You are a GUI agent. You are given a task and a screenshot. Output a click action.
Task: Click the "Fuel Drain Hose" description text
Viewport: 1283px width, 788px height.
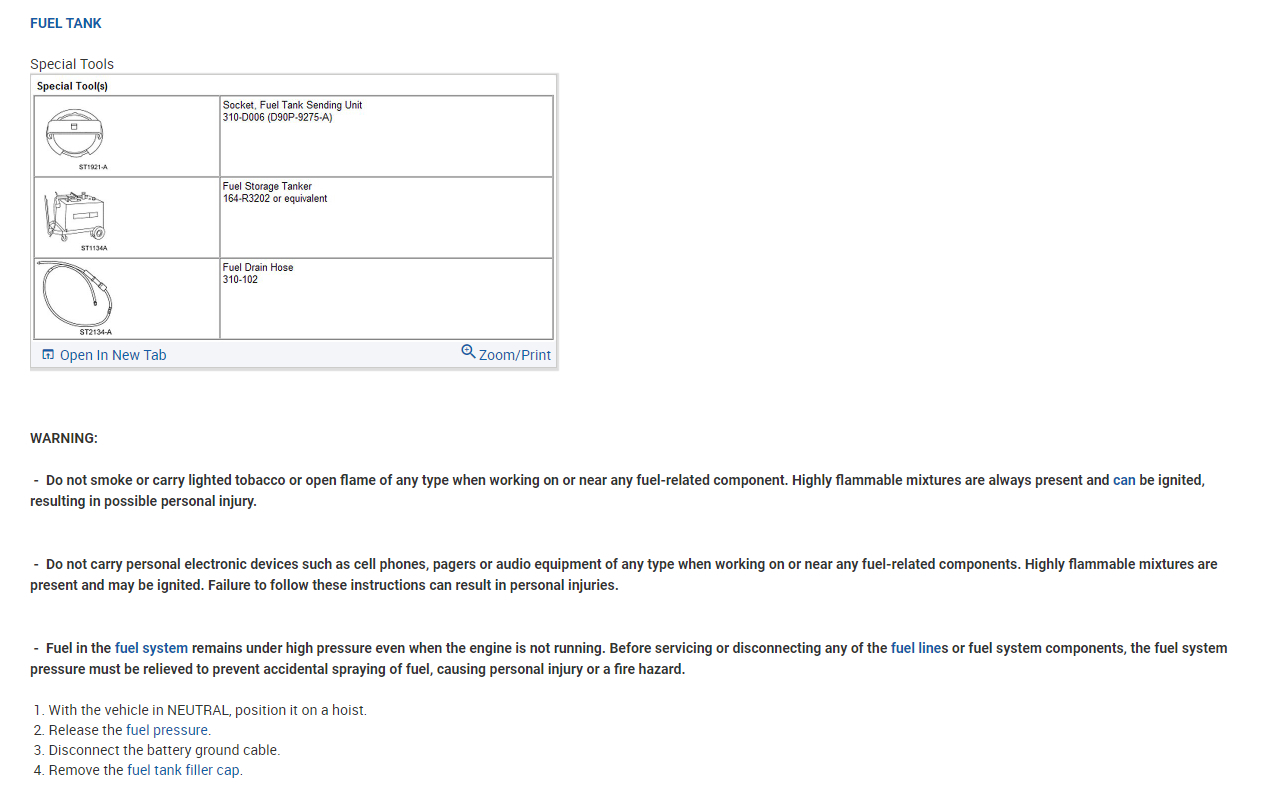(x=258, y=267)
